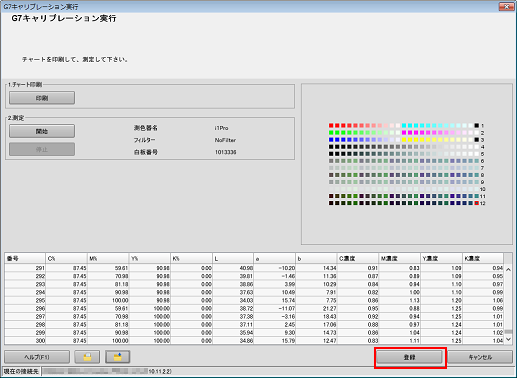Click the first red patch in chart row 1
The width and height of the screenshot is (517, 378).
pyautogui.click(x=331, y=126)
